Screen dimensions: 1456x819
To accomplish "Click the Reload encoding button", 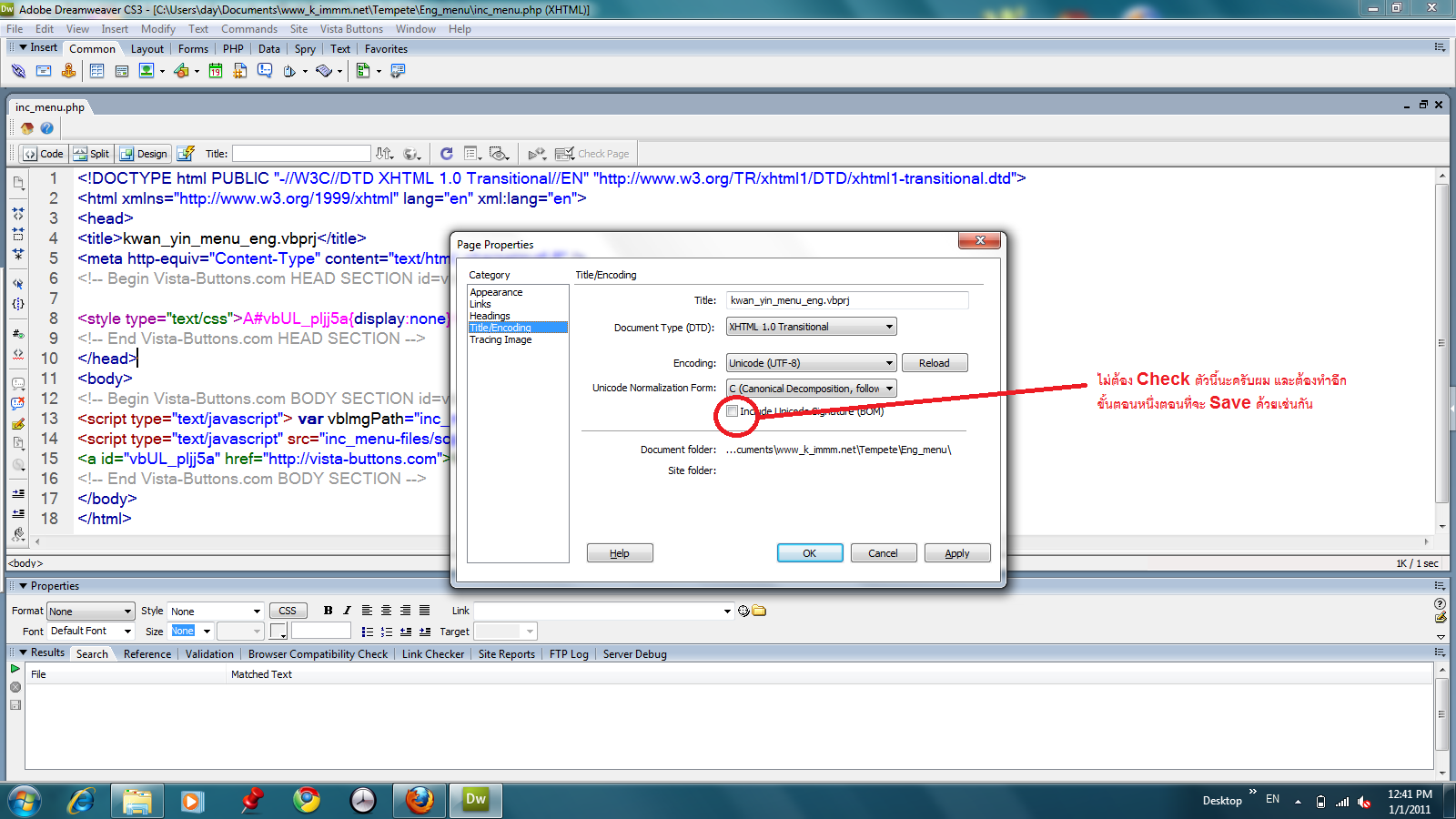I will click(935, 363).
